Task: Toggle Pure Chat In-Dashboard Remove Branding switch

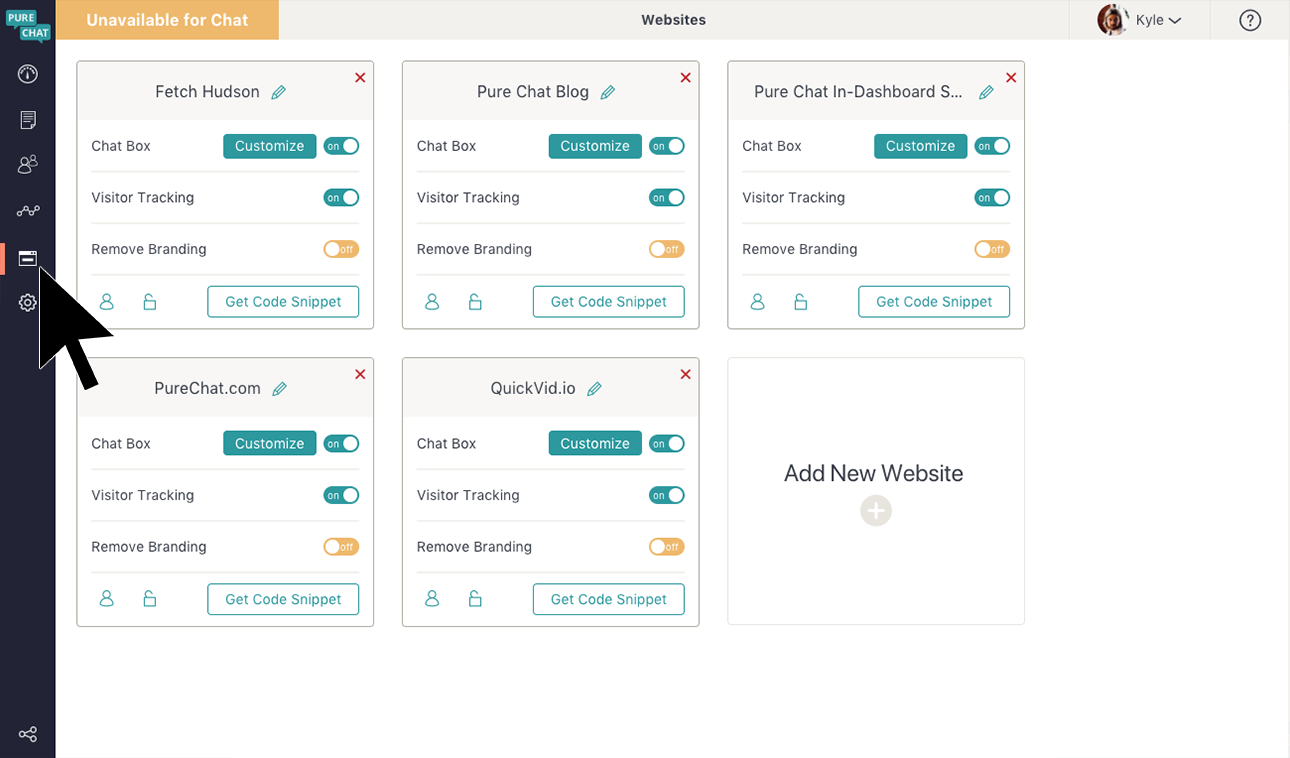Action: 992,249
